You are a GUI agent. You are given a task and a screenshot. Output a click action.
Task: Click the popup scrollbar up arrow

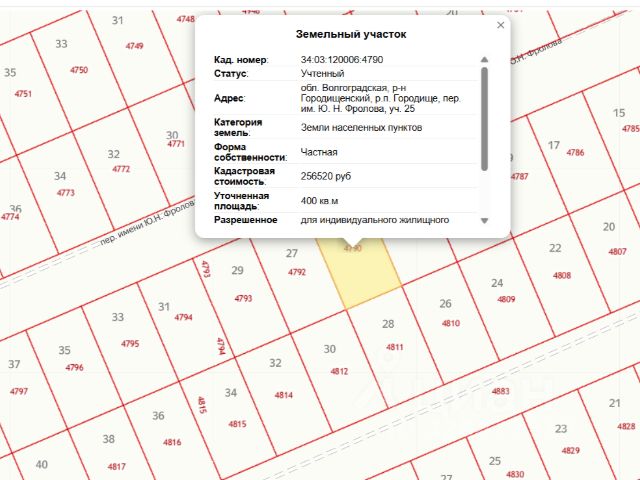pos(484,60)
